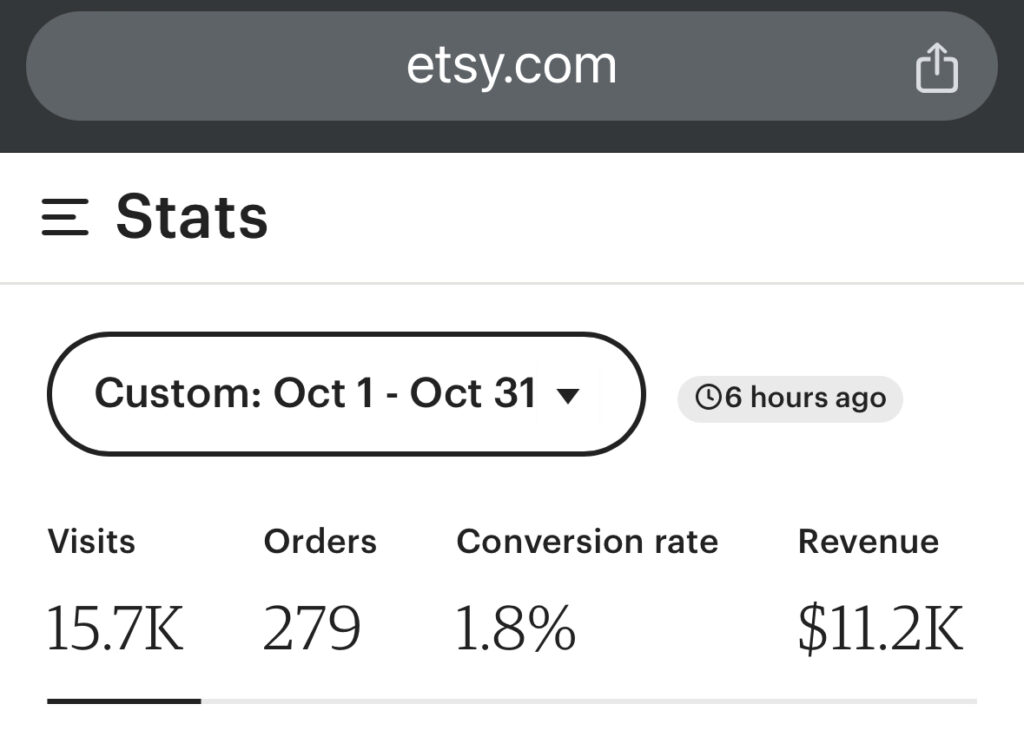Open the Custom: Oct 1 - Oct 31 selector
Viewport: 1024px width, 737px height.
(x=346, y=394)
